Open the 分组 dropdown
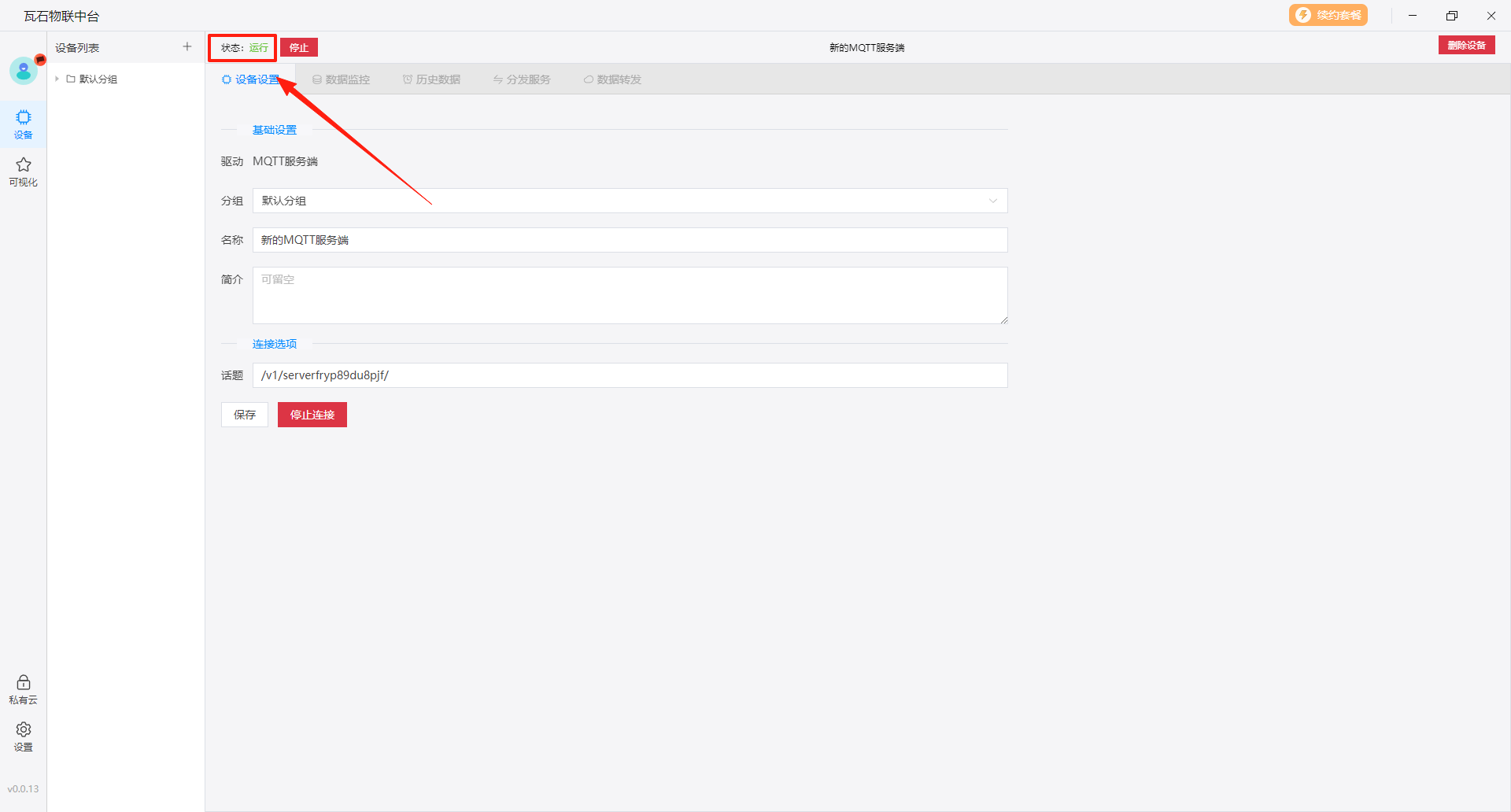This screenshot has height=812, width=1511. (x=630, y=201)
